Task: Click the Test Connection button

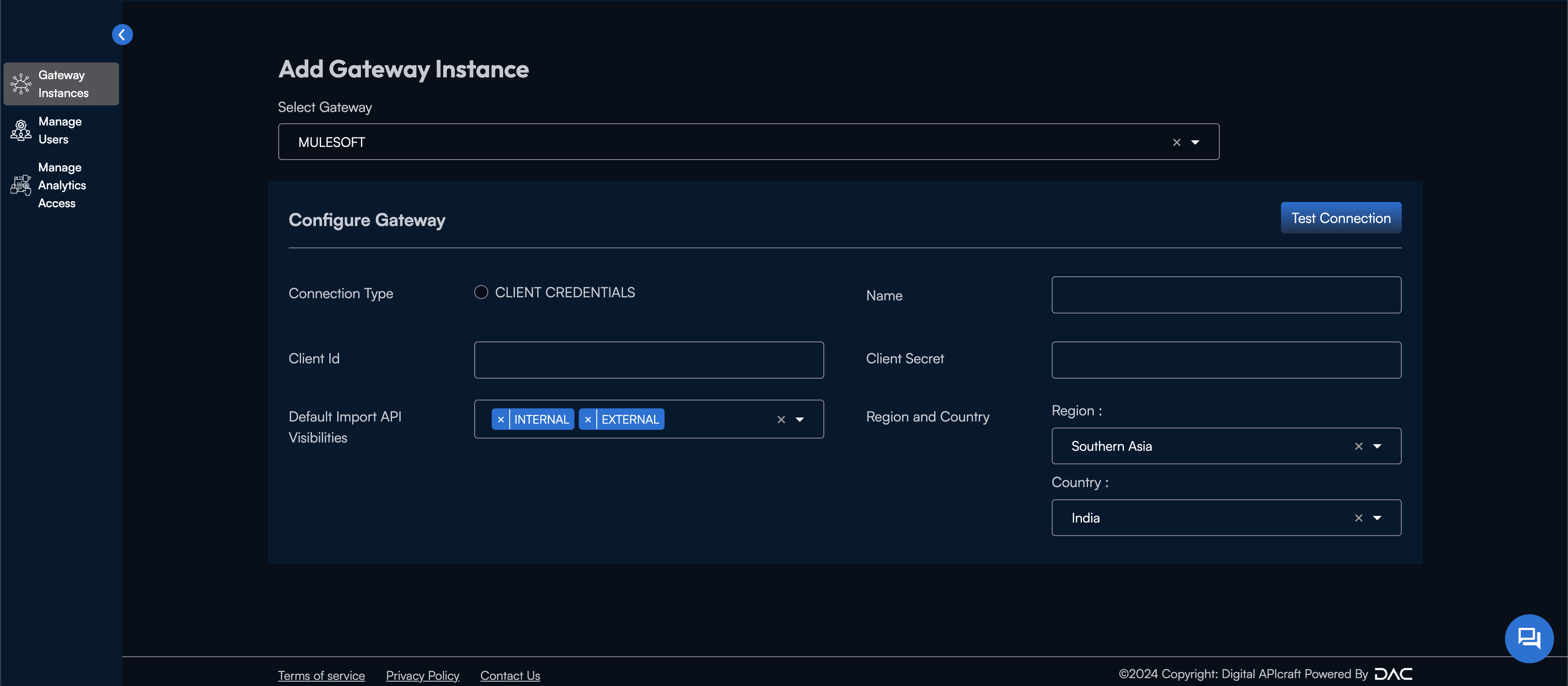Action: tap(1341, 218)
